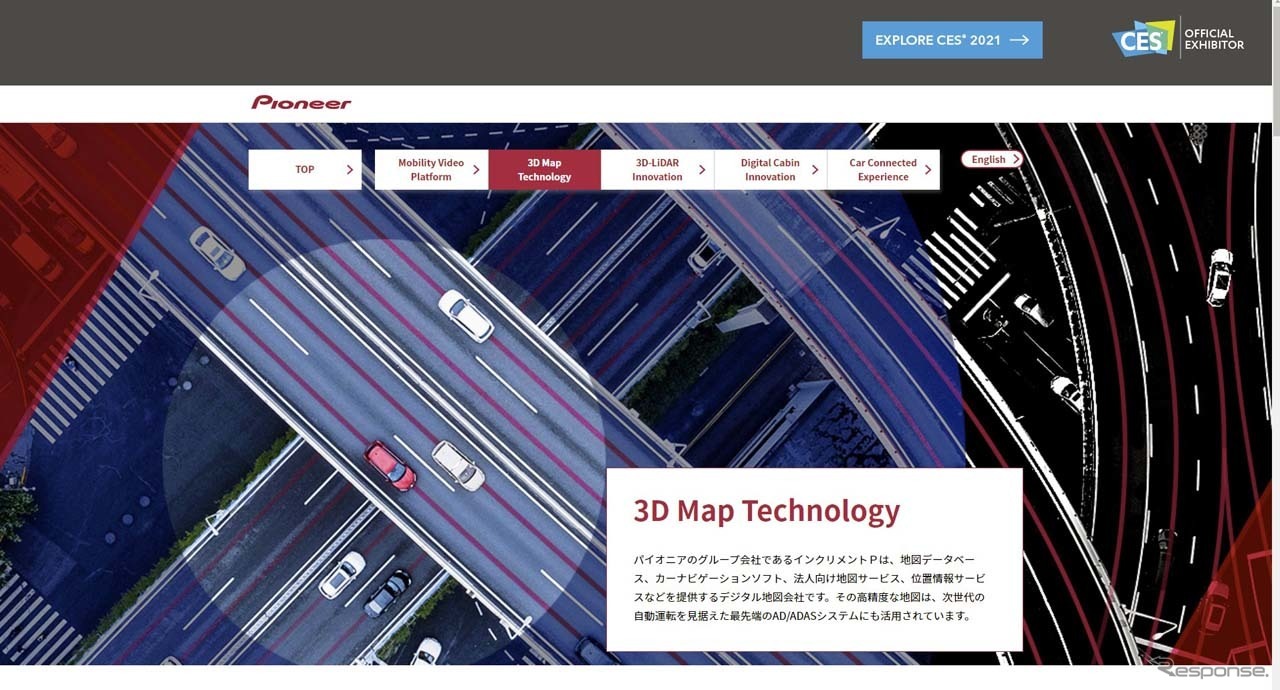
Task: Click chevron beside 3D-LiDAR Innovation
Action: 702,170
